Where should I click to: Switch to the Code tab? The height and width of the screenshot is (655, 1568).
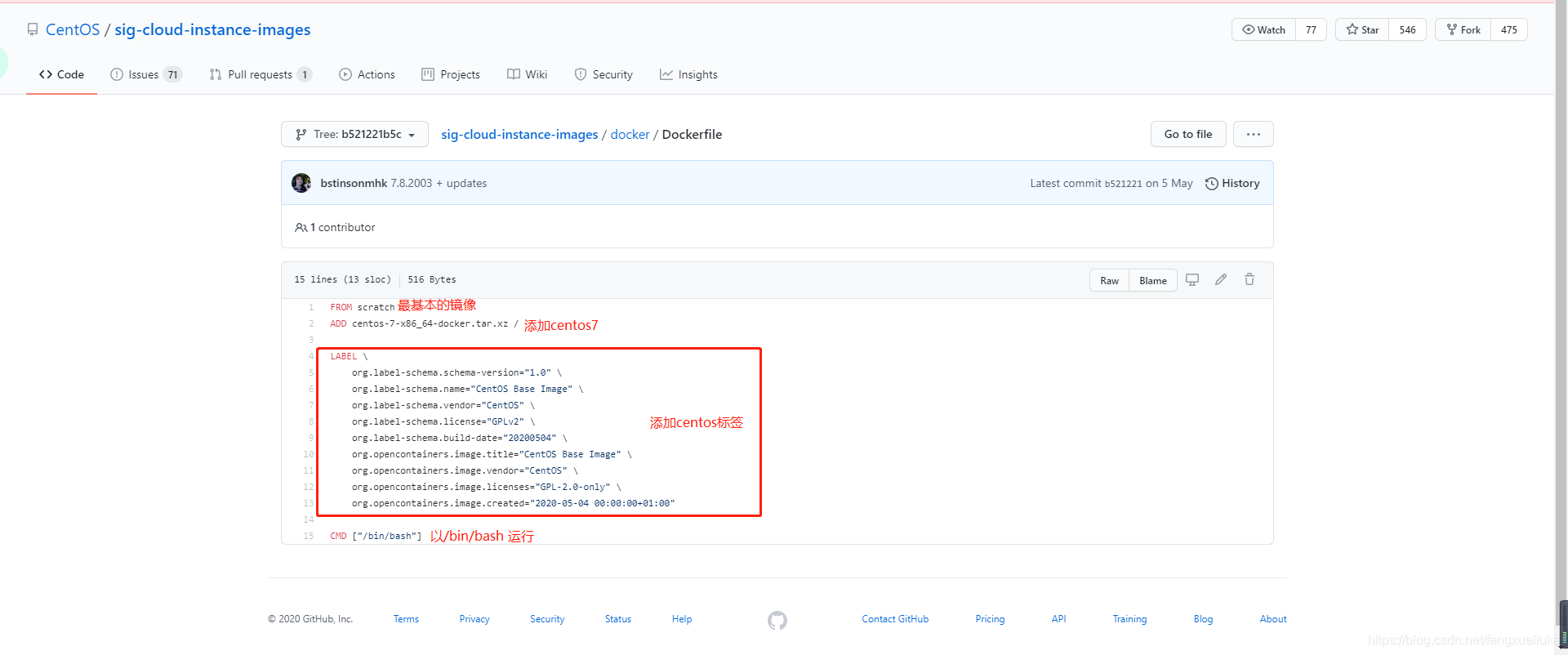click(x=61, y=74)
